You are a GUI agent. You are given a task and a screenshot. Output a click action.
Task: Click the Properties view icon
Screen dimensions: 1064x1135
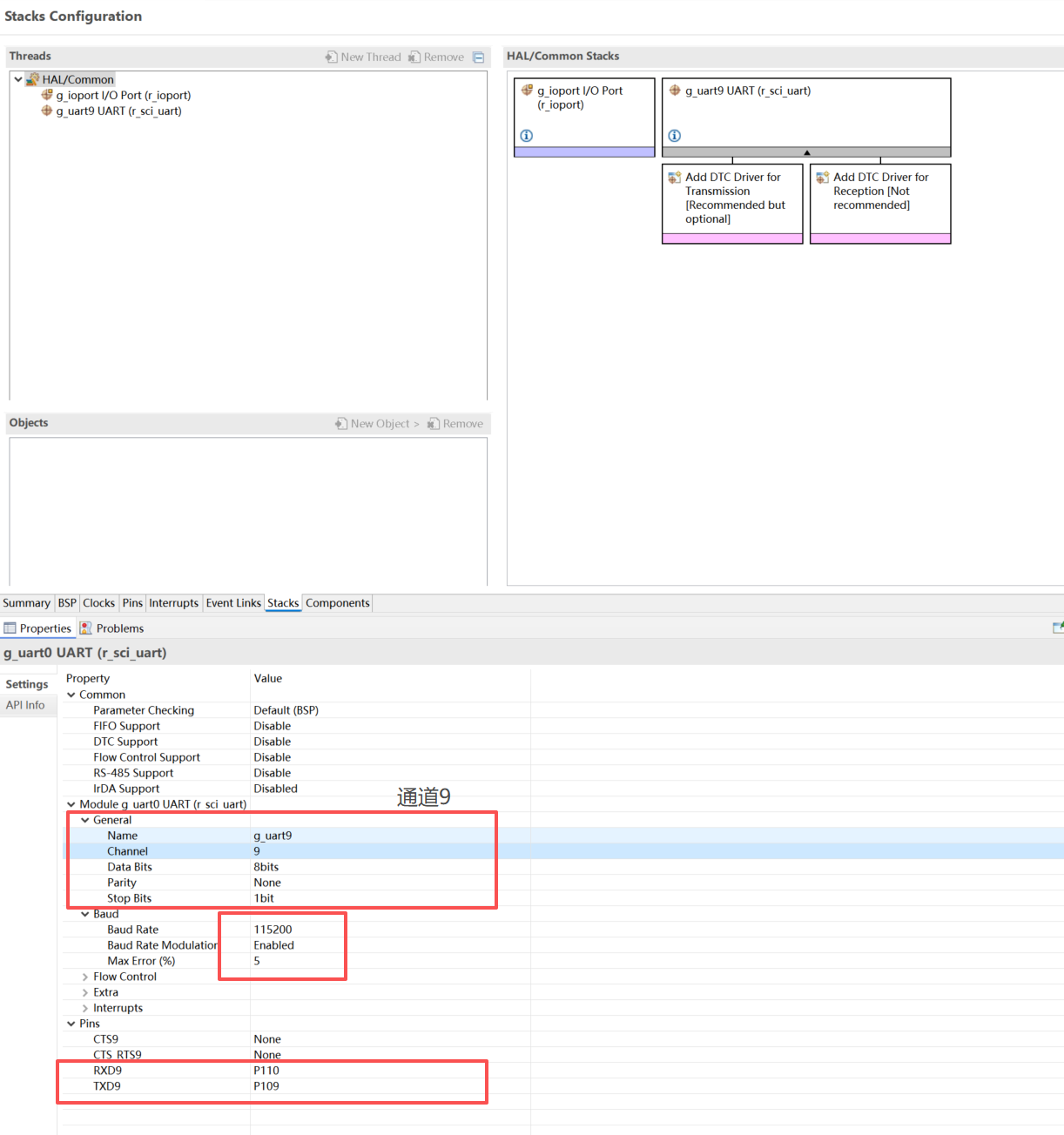click(10, 628)
